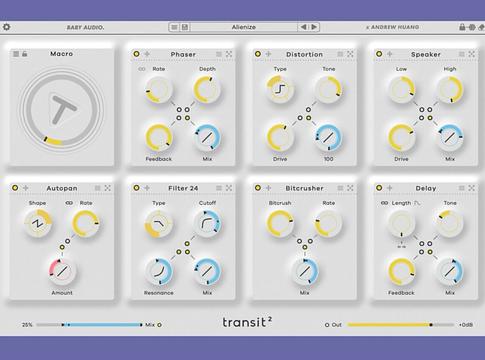Viewport: 485px width, 360px height.
Task: Click the Delay randomize cross icon
Action: (472, 188)
